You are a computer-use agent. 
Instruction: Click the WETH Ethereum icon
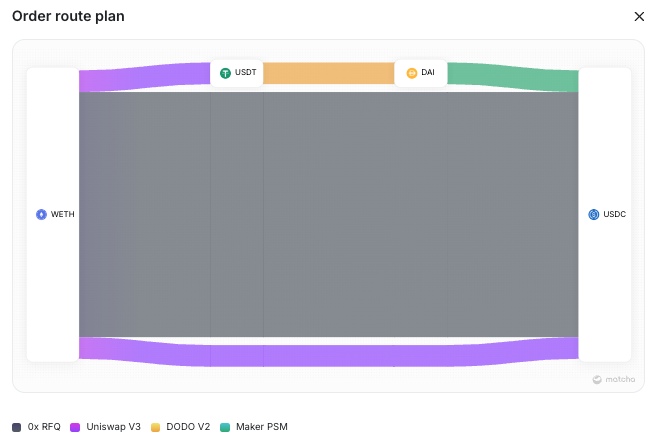[x=41, y=214]
